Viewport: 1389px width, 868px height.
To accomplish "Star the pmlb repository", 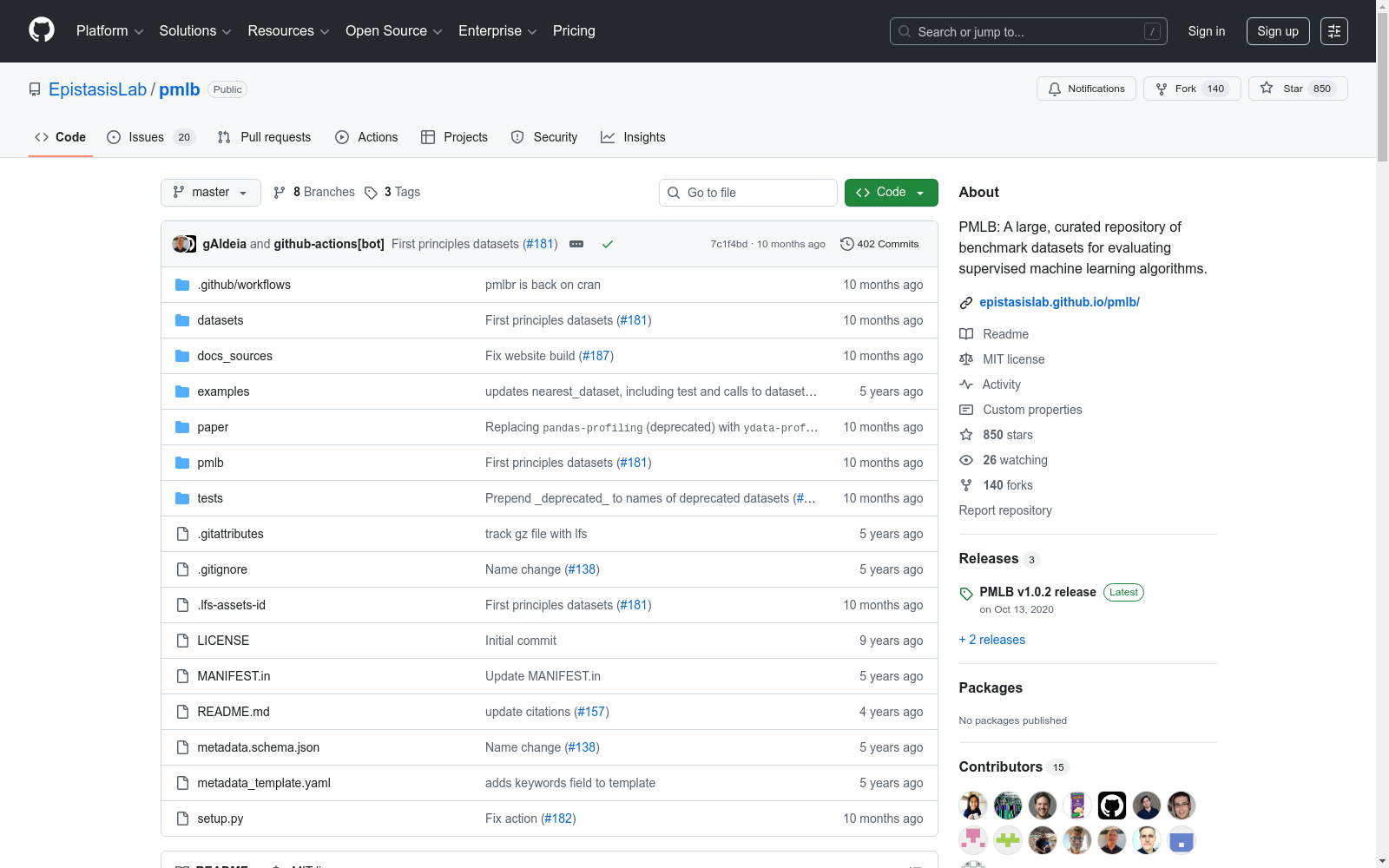I will [1298, 89].
